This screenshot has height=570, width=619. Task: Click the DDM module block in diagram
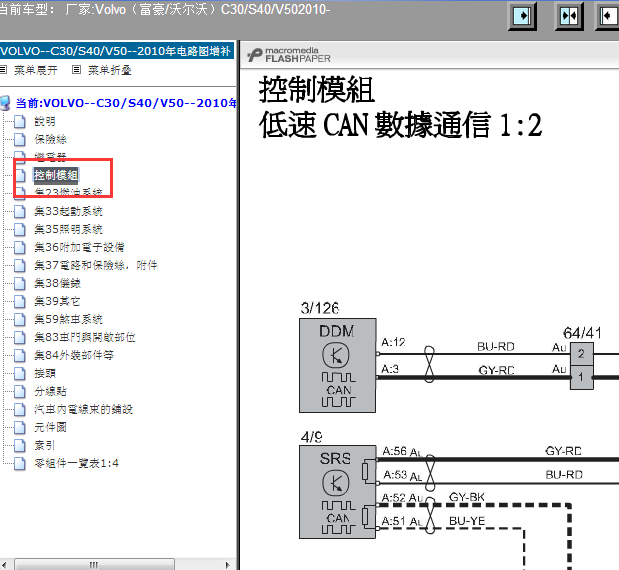pyautogui.click(x=338, y=366)
